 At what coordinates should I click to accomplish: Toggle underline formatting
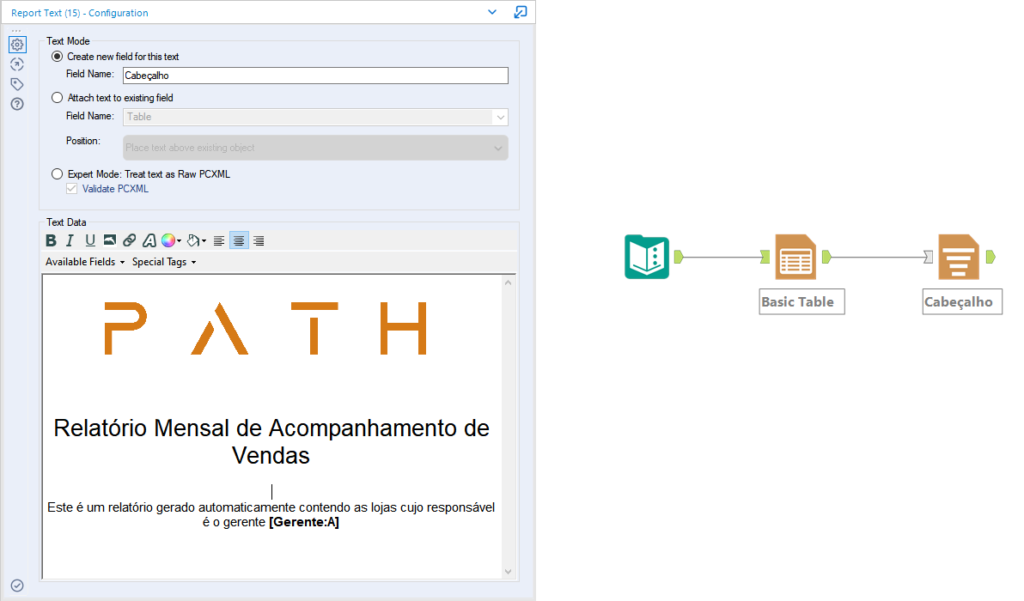pyautogui.click(x=90, y=240)
